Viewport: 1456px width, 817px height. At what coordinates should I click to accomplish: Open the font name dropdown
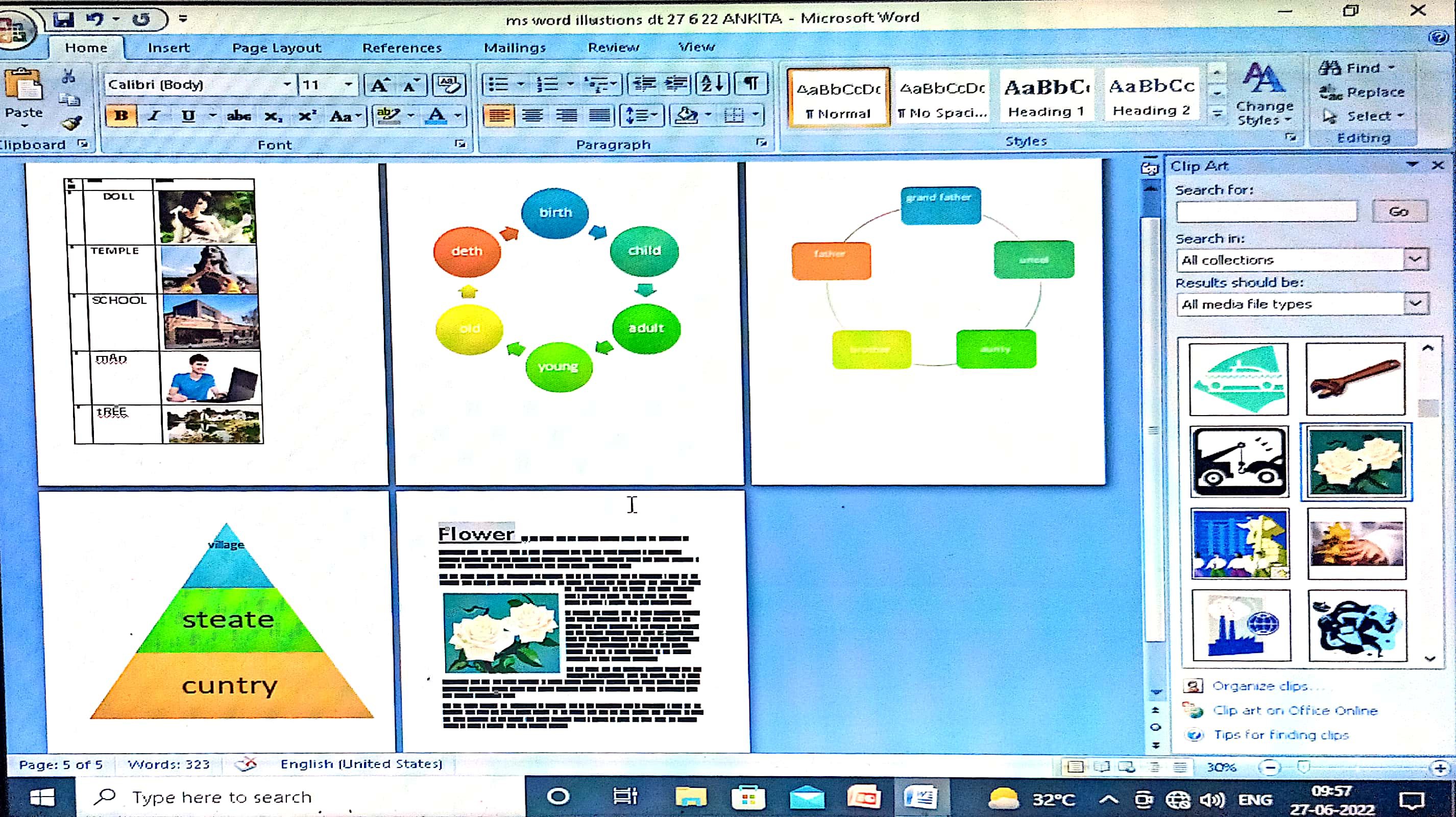coord(287,85)
